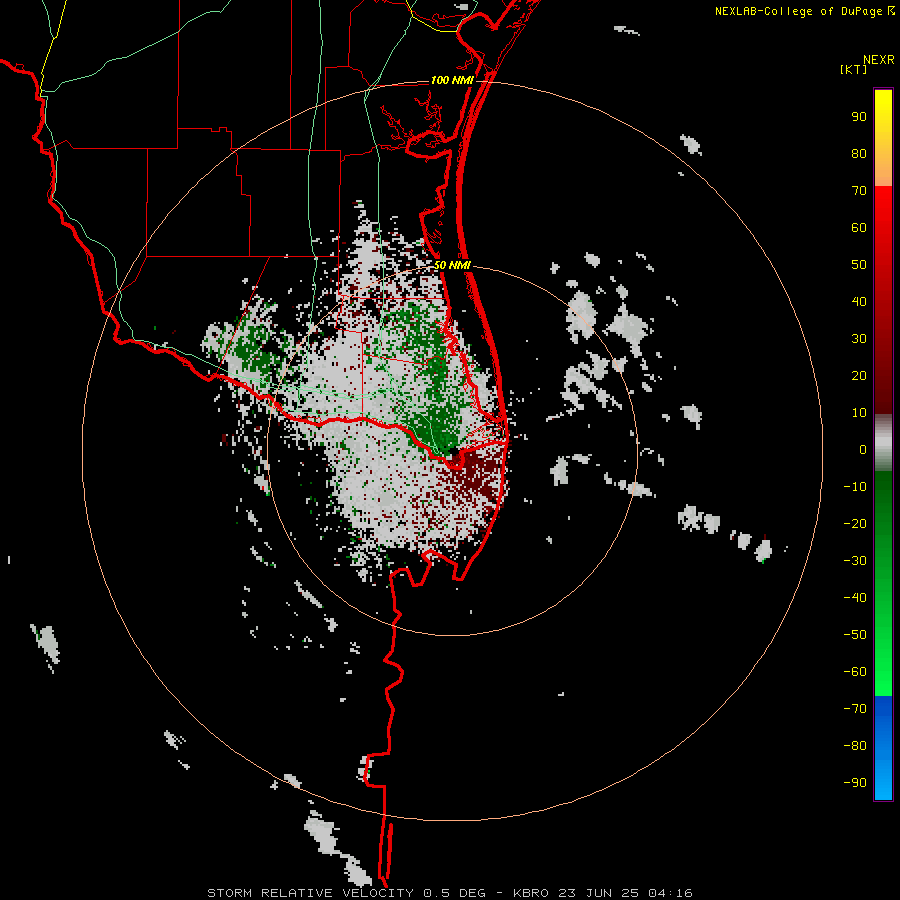The image size is (900, 900).
Task: Click the 40 tick label on scale
Action: coord(859,302)
